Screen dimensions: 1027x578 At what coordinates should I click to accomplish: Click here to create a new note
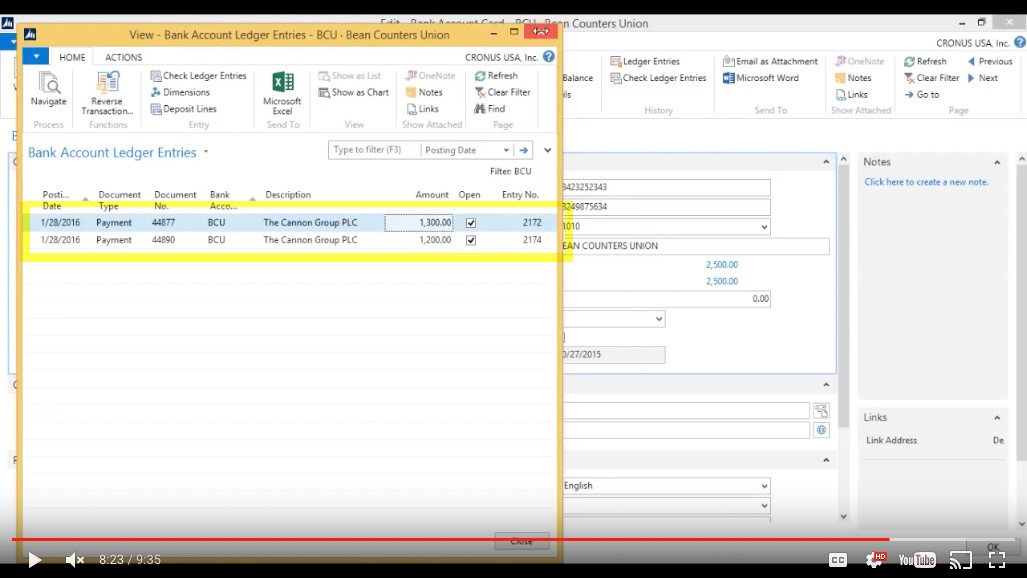click(926, 182)
